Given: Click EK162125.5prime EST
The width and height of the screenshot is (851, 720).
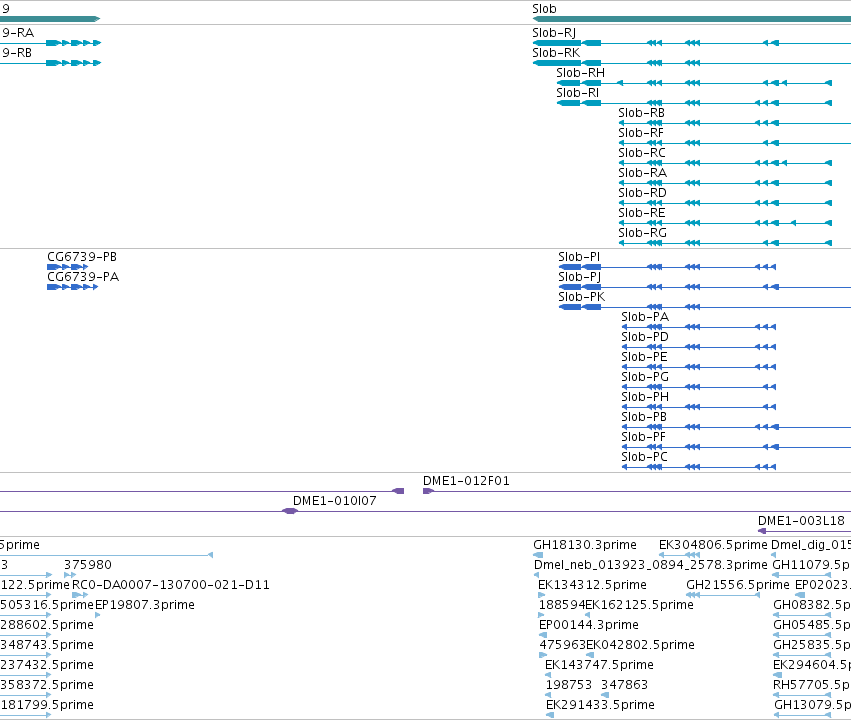Looking at the screenshot, I should pyautogui.click(x=639, y=605).
